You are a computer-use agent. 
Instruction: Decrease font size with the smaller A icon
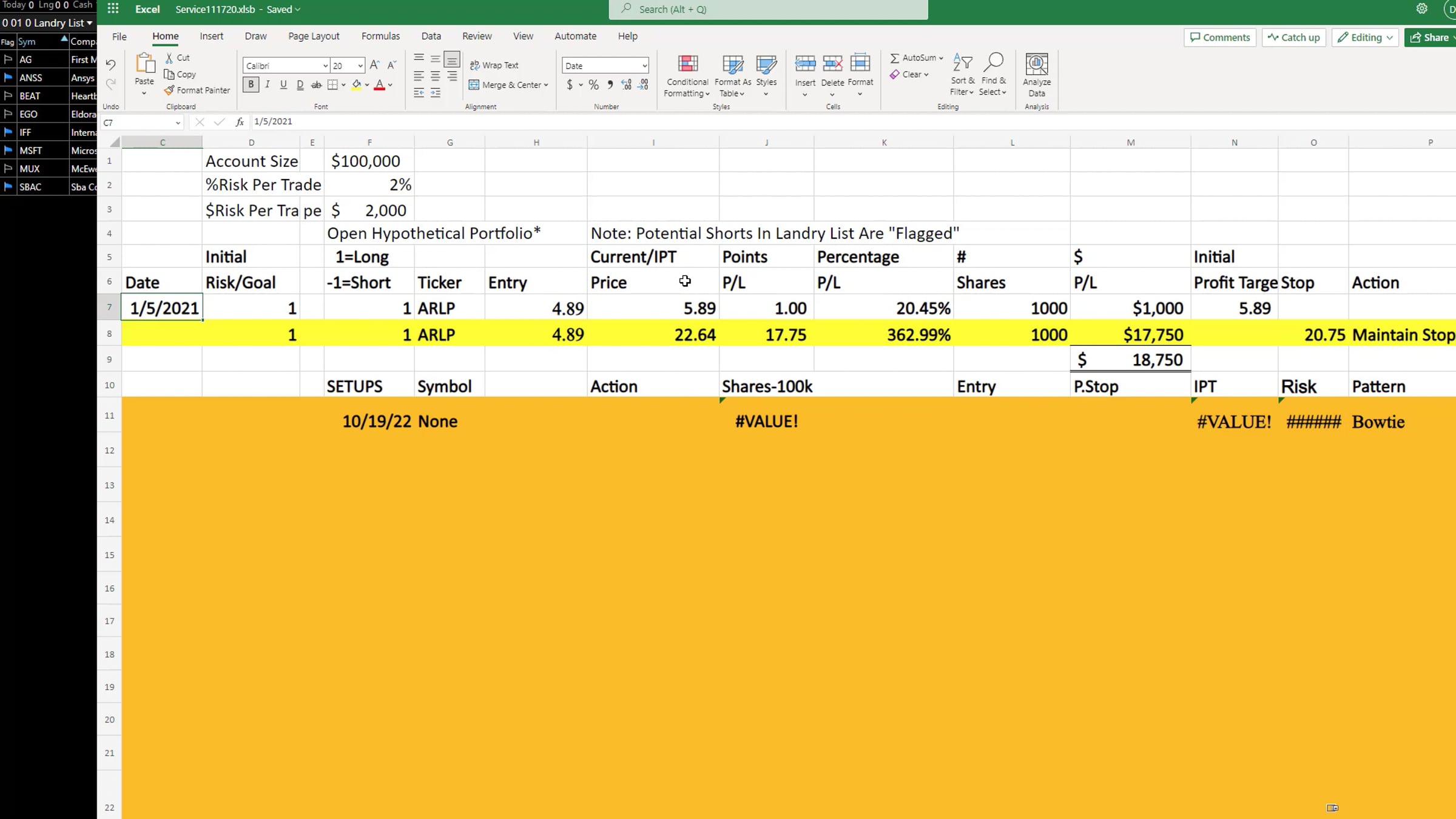[392, 65]
